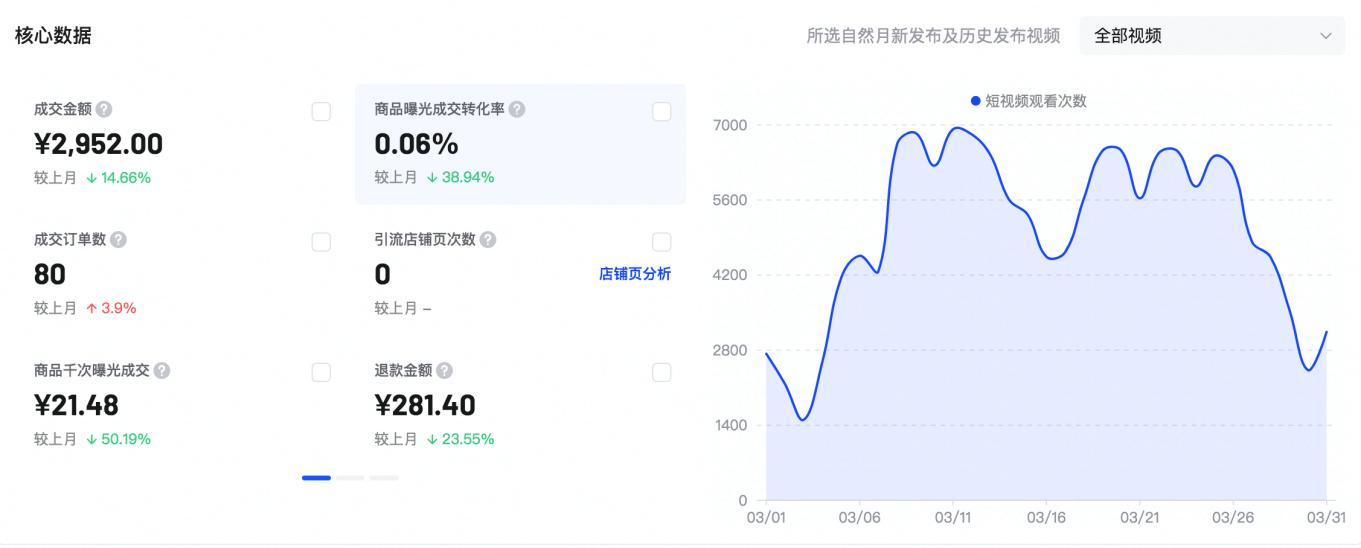Show help tooltip for 商品曝光成交转化率
The height and width of the screenshot is (548, 1361).
point(517,109)
